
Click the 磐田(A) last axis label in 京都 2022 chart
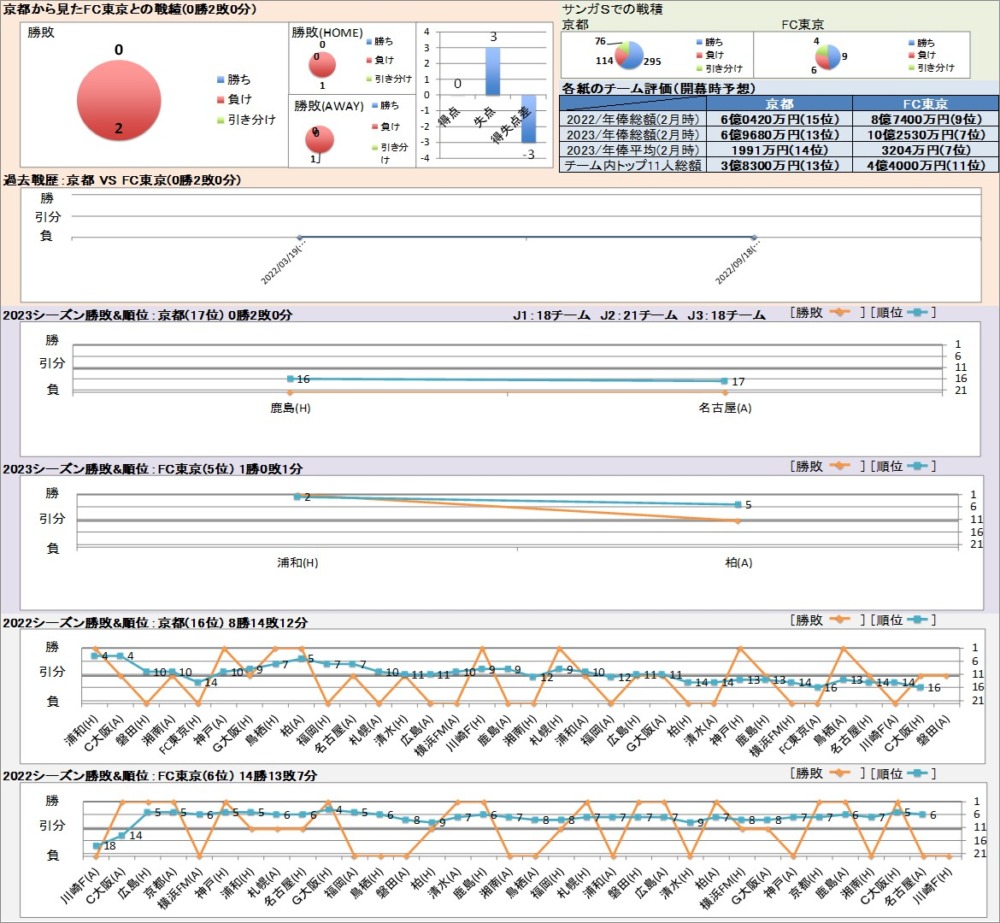935,728
